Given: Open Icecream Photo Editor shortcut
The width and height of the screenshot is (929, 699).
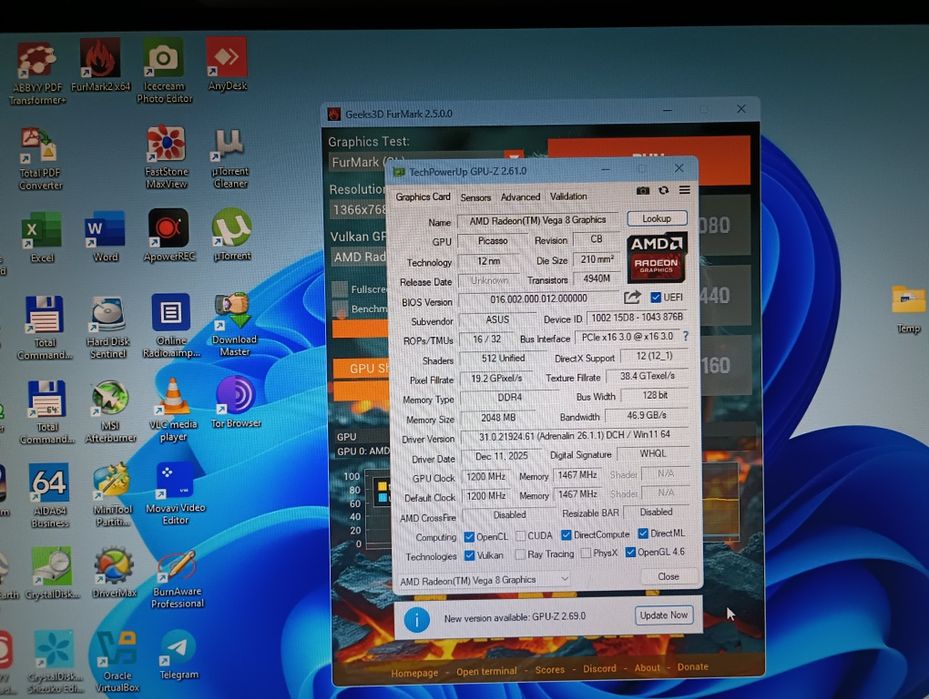Looking at the screenshot, I should [164, 71].
